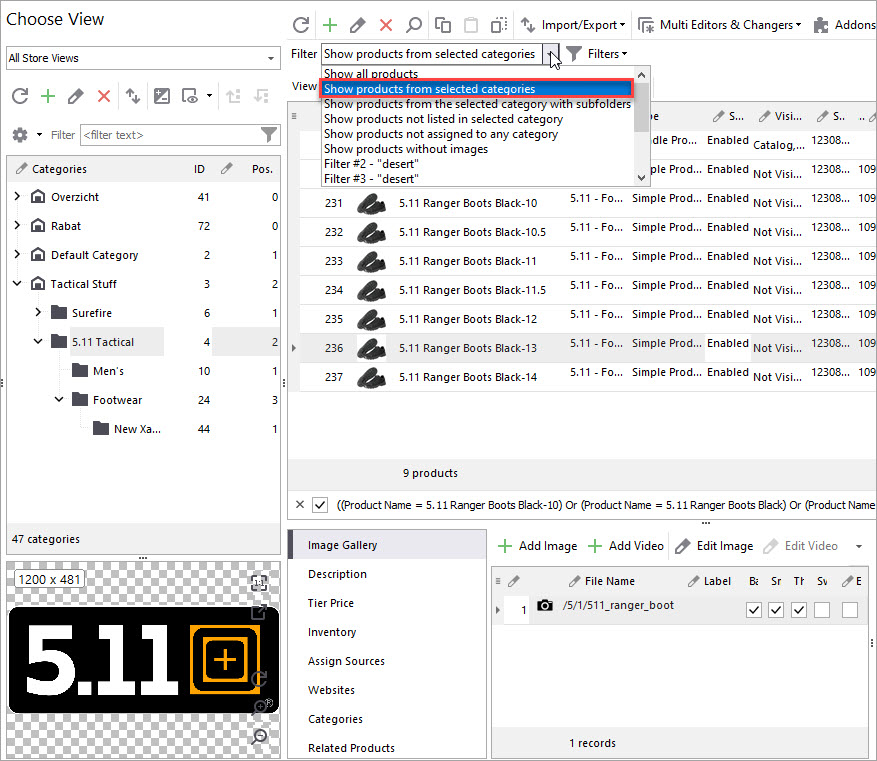Open the Addons puzzle icon

[821, 25]
